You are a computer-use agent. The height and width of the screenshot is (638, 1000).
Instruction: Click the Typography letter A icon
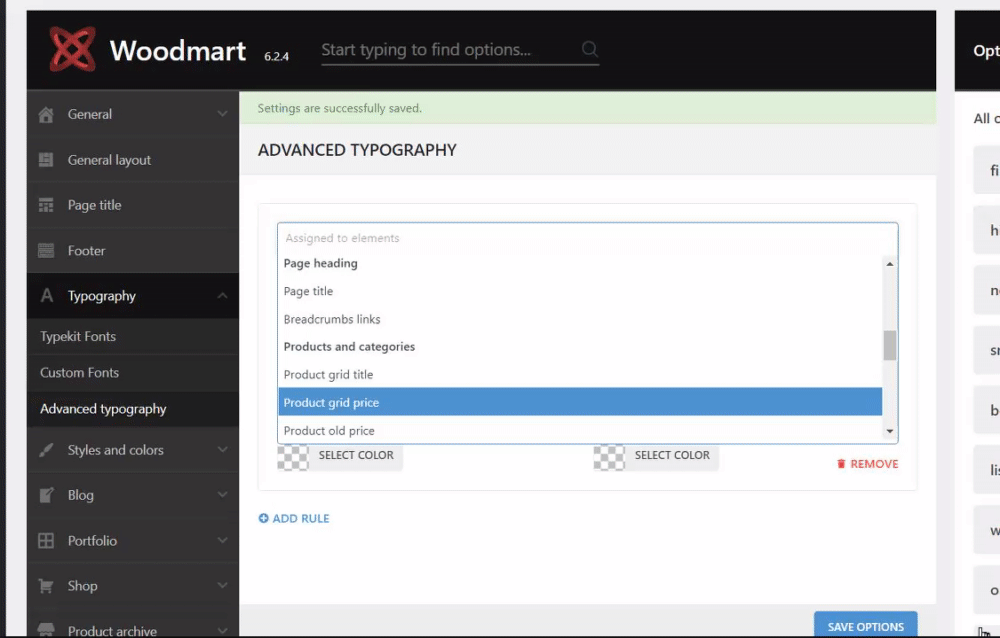pos(47,296)
